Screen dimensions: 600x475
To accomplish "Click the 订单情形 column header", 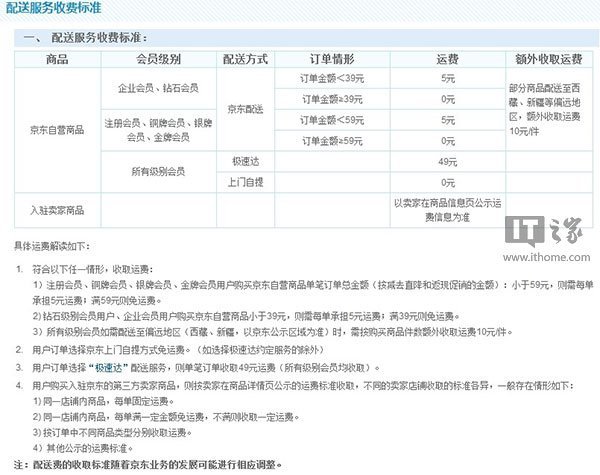I will coord(335,60).
